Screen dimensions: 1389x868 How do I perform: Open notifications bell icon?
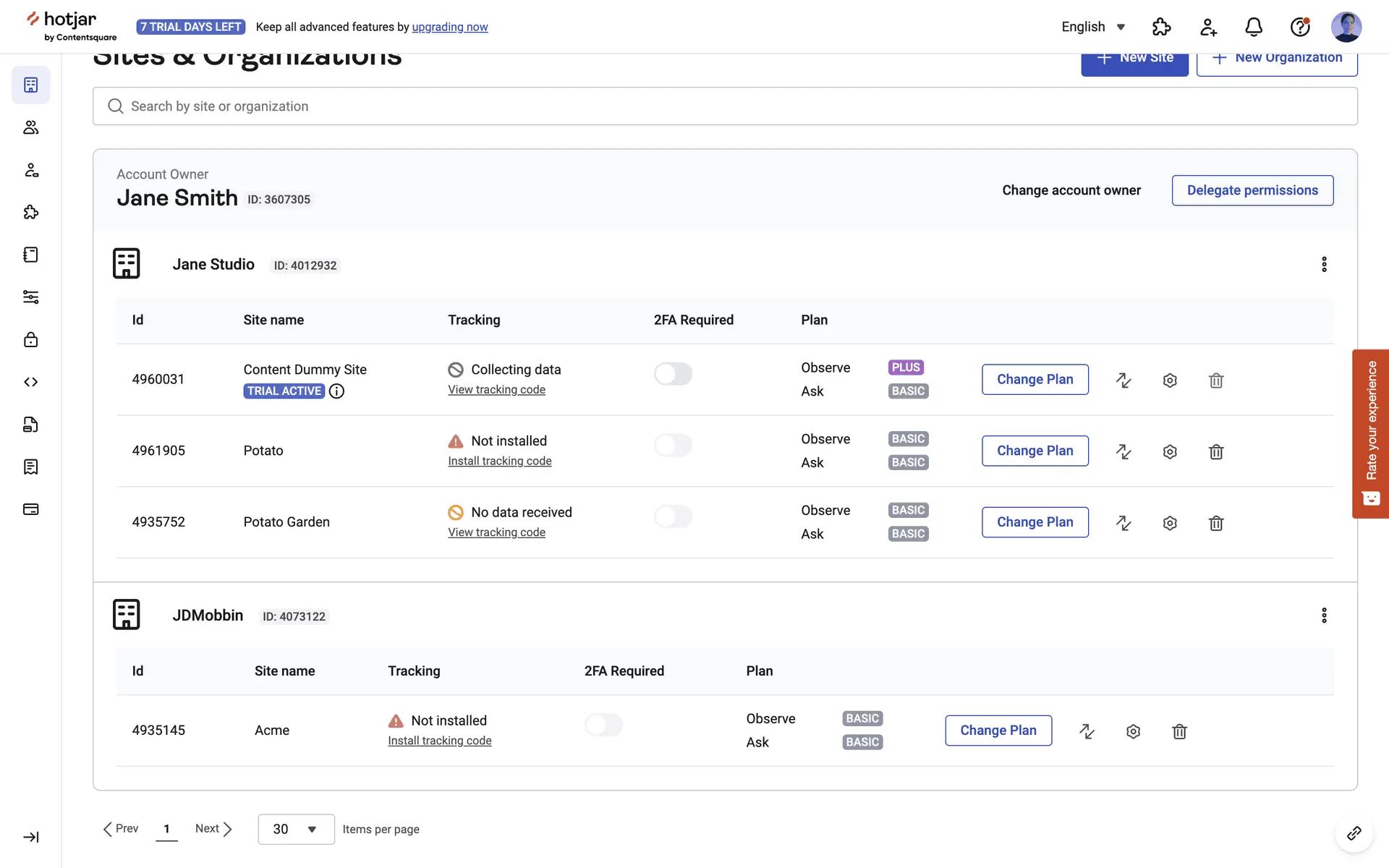[x=1254, y=27]
